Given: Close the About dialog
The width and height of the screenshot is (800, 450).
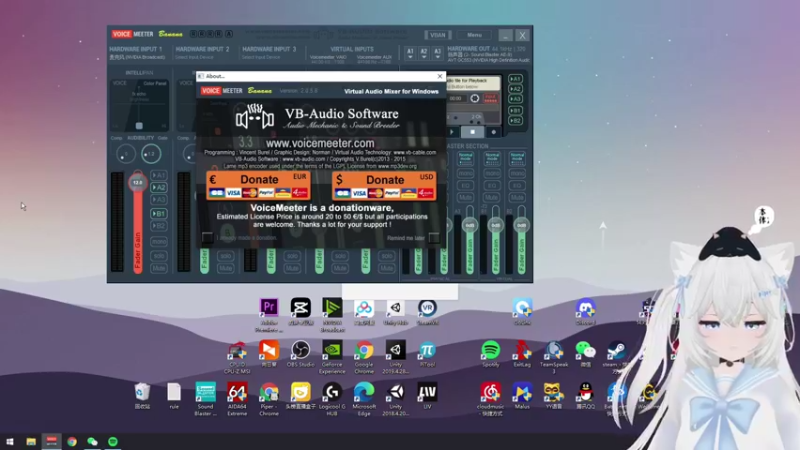Looking at the screenshot, I should point(440,76).
